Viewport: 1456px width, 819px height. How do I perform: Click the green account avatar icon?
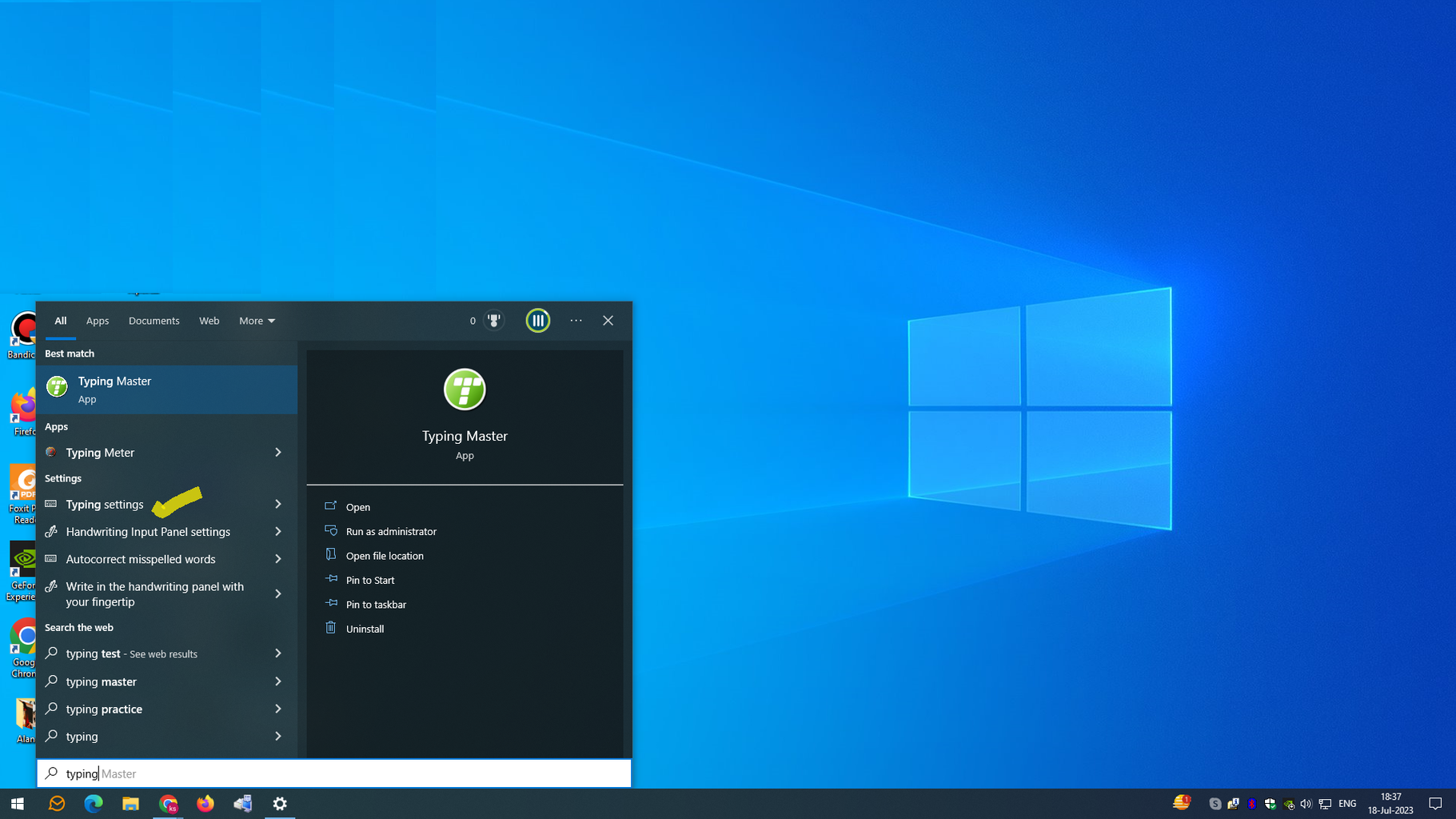tap(538, 321)
